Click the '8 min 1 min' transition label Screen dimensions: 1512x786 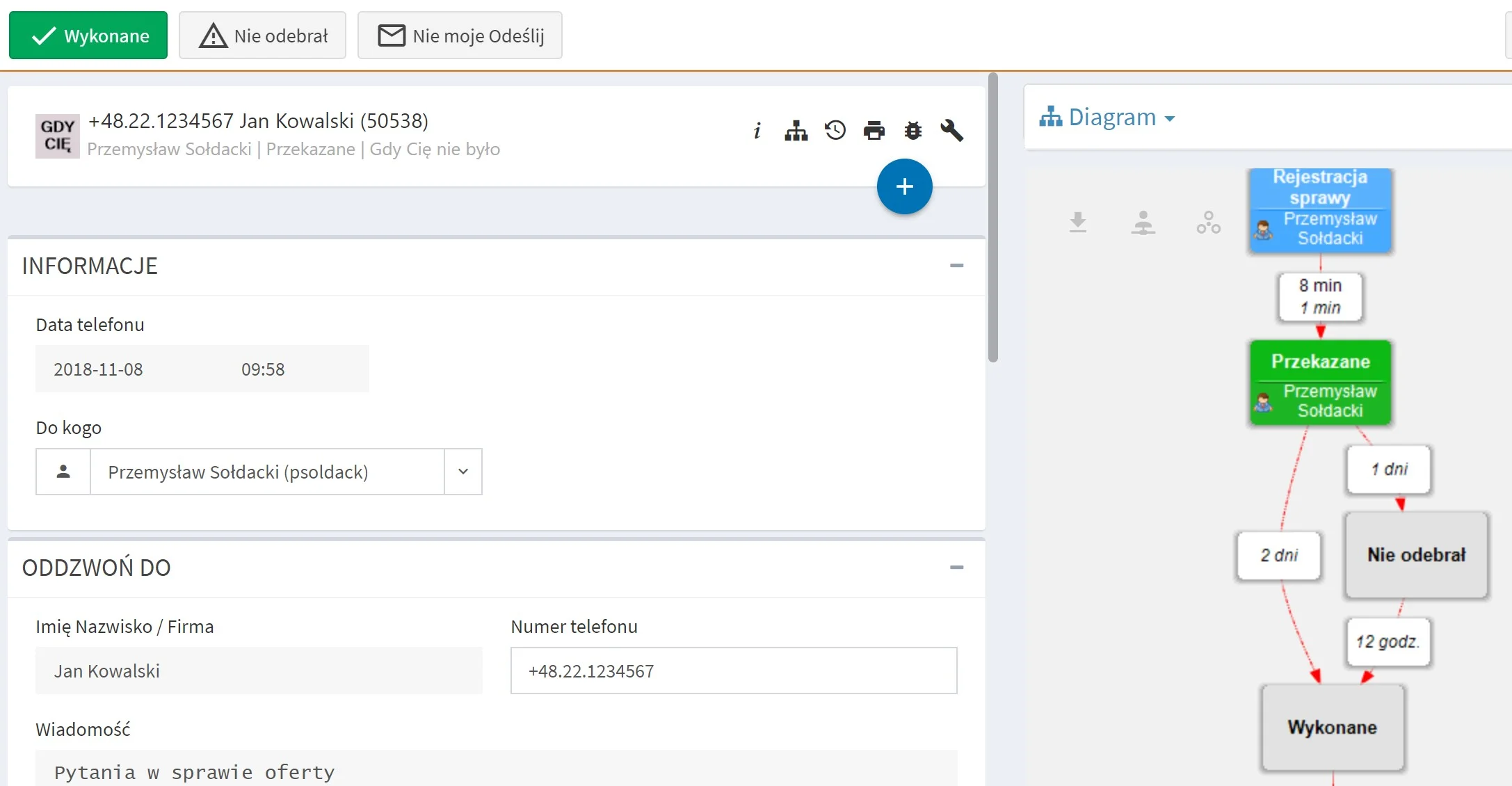point(1320,296)
